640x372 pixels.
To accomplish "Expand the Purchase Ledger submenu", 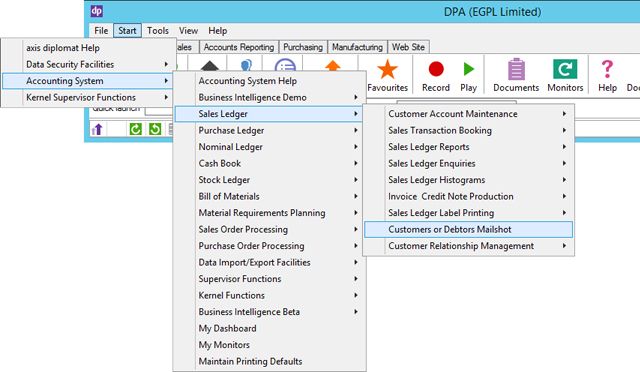I will tap(269, 131).
